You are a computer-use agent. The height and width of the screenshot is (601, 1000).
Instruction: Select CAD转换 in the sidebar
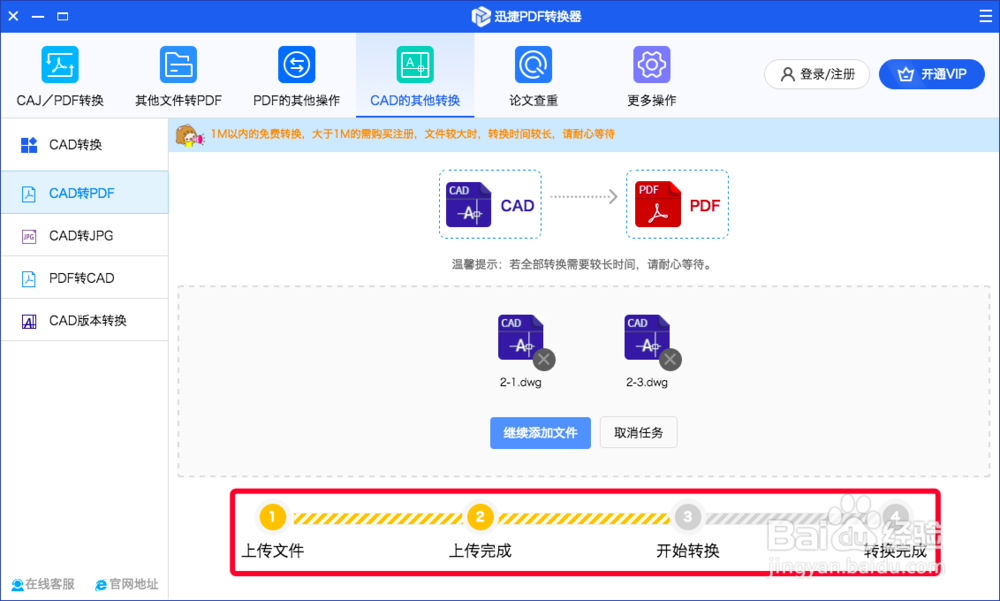(84, 145)
